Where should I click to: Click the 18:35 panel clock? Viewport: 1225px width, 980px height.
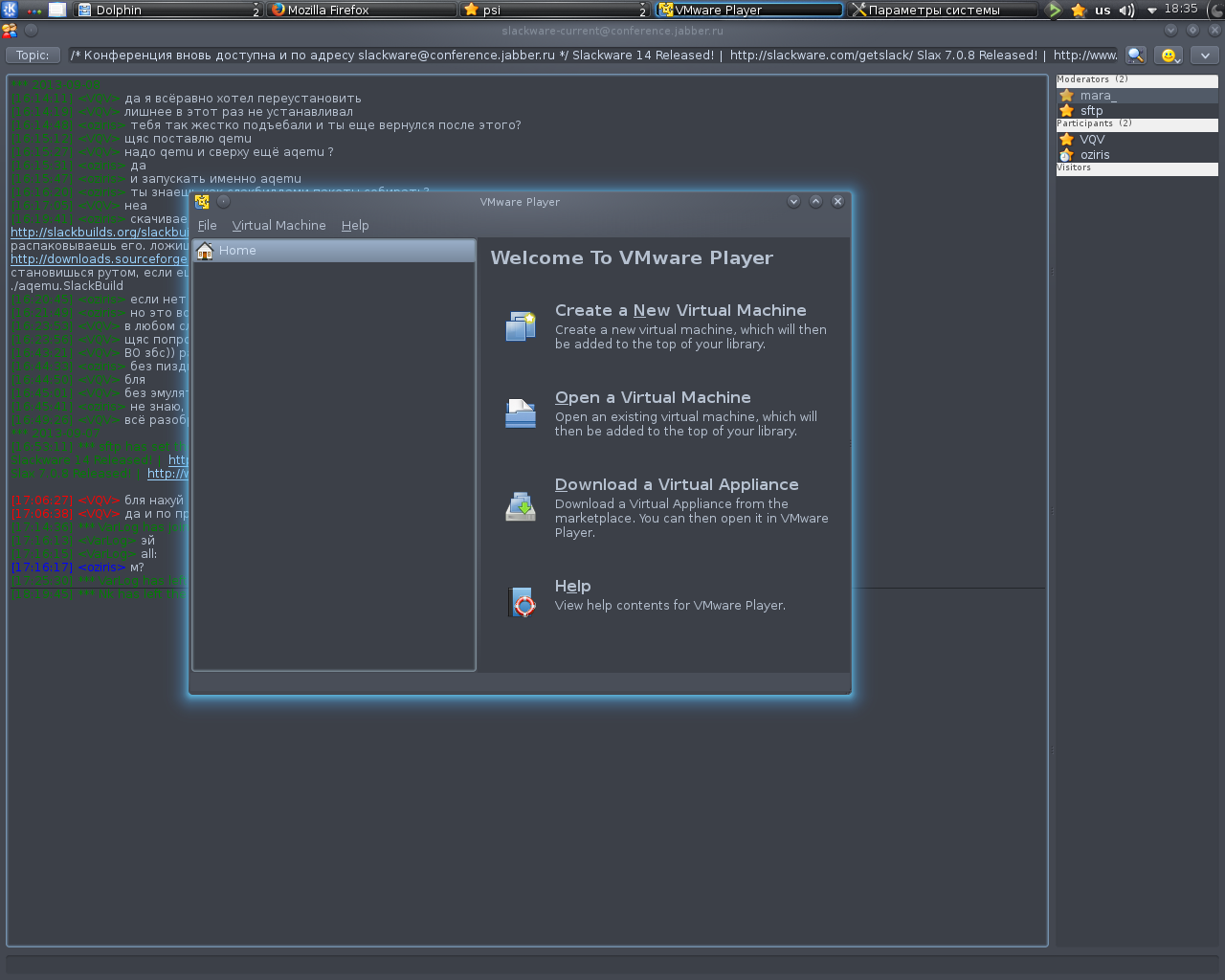[x=1181, y=9]
